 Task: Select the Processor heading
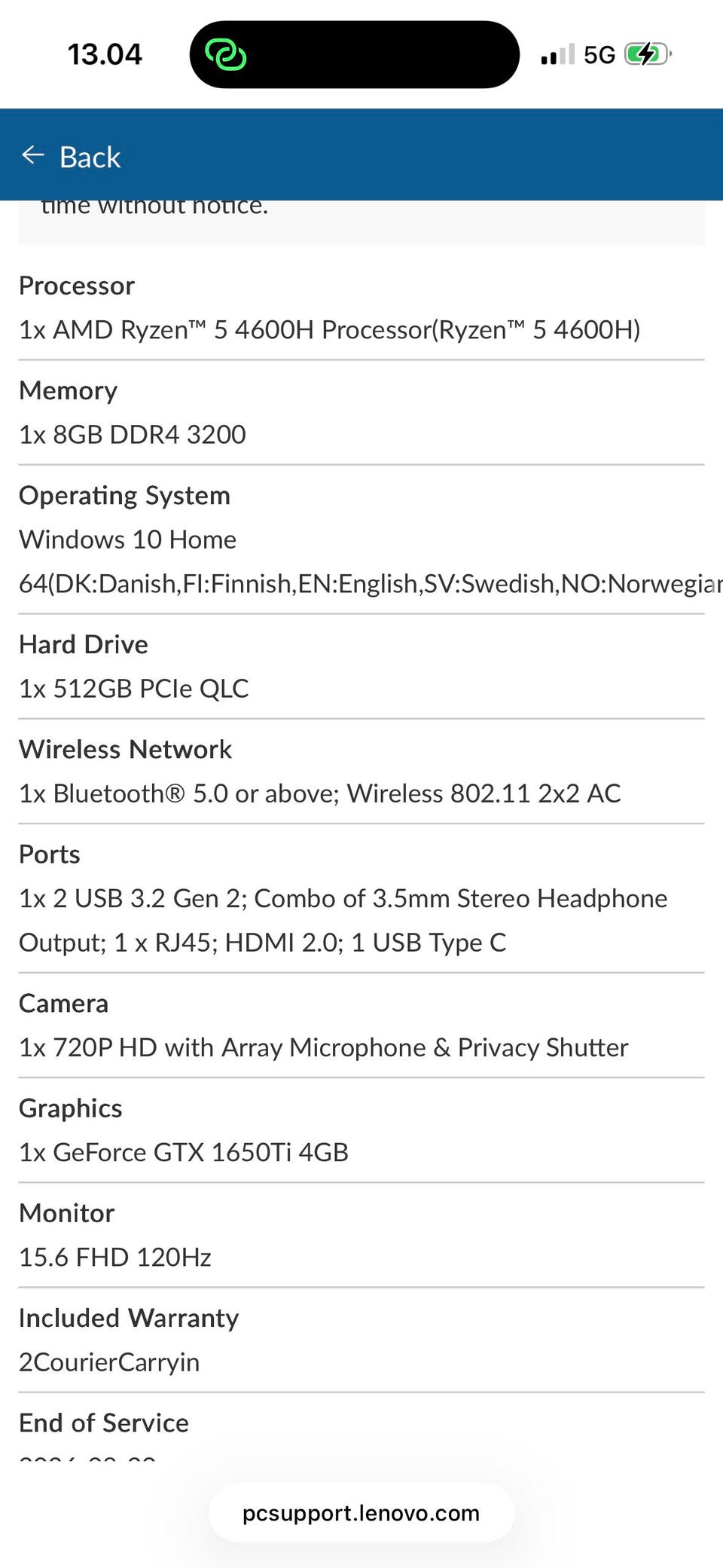[x=77, y=286]
